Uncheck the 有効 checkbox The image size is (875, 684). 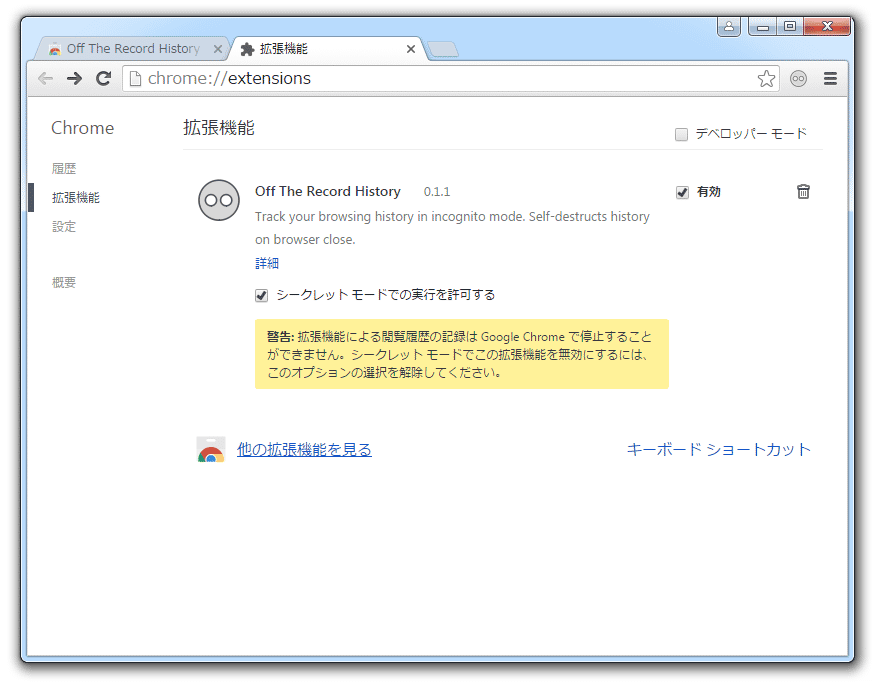pyautogui.click(x=682, y=192)
